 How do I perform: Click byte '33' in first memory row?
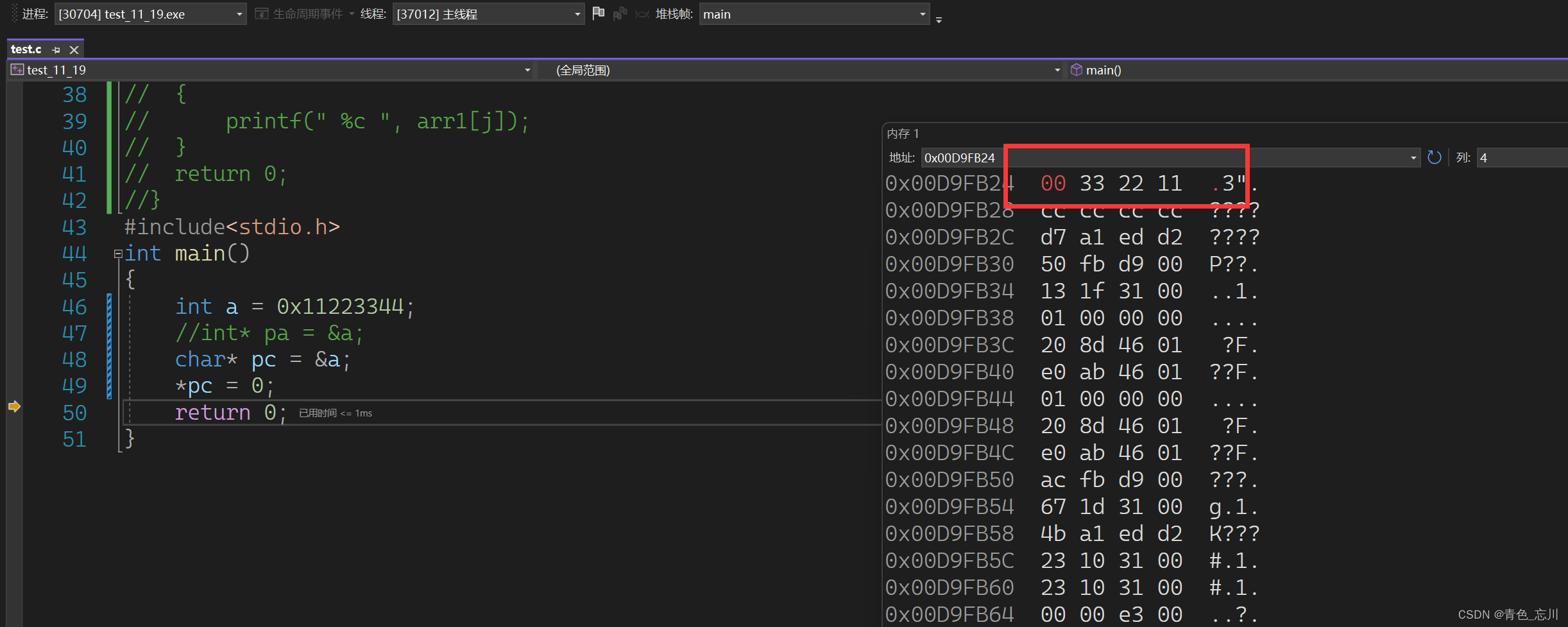click(x=1092, y=184)
